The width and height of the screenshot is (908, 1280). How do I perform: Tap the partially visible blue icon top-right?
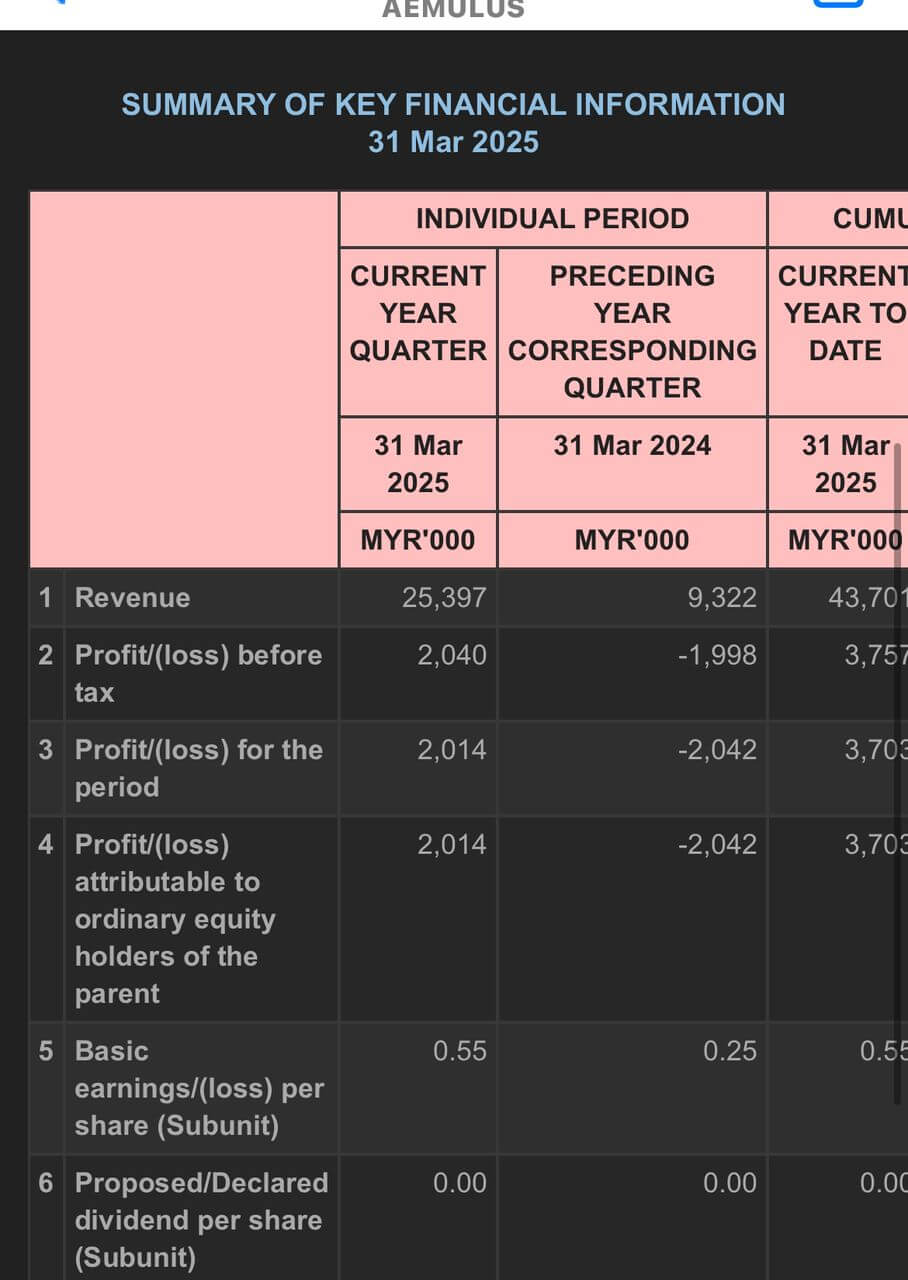(x=838, y=4)
